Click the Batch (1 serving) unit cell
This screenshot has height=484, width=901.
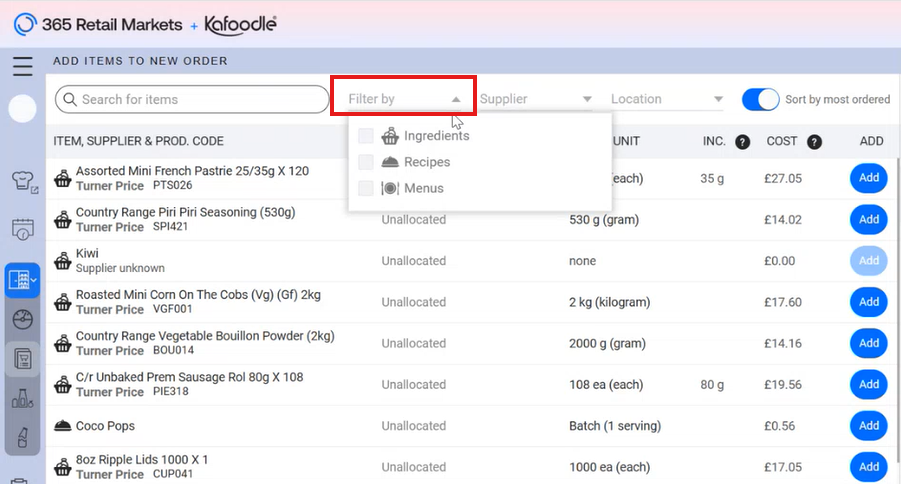click(615, 426)
